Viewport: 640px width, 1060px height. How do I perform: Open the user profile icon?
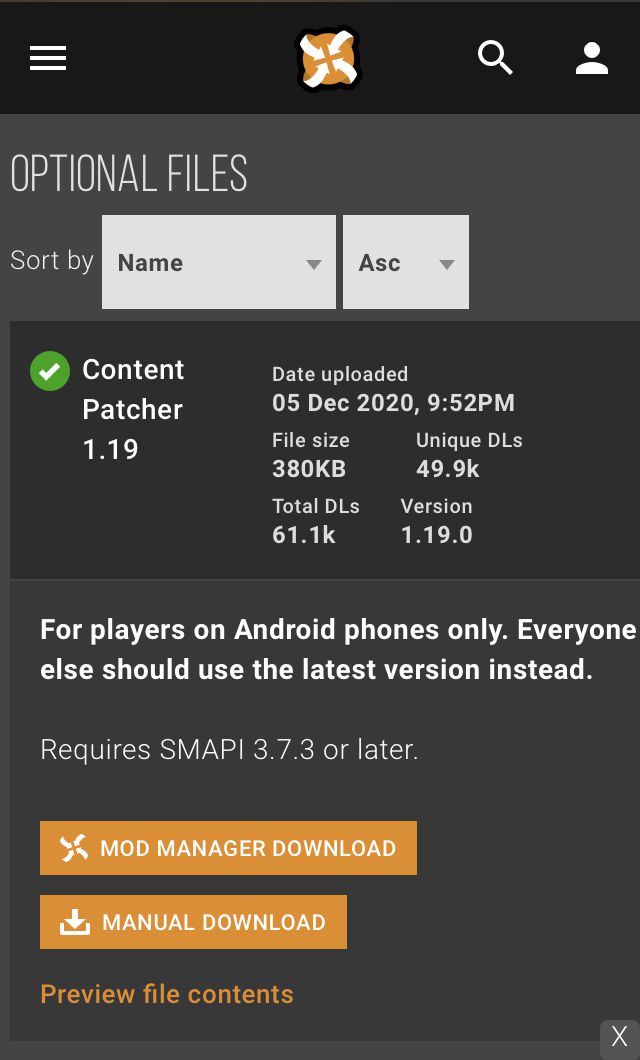592,59
